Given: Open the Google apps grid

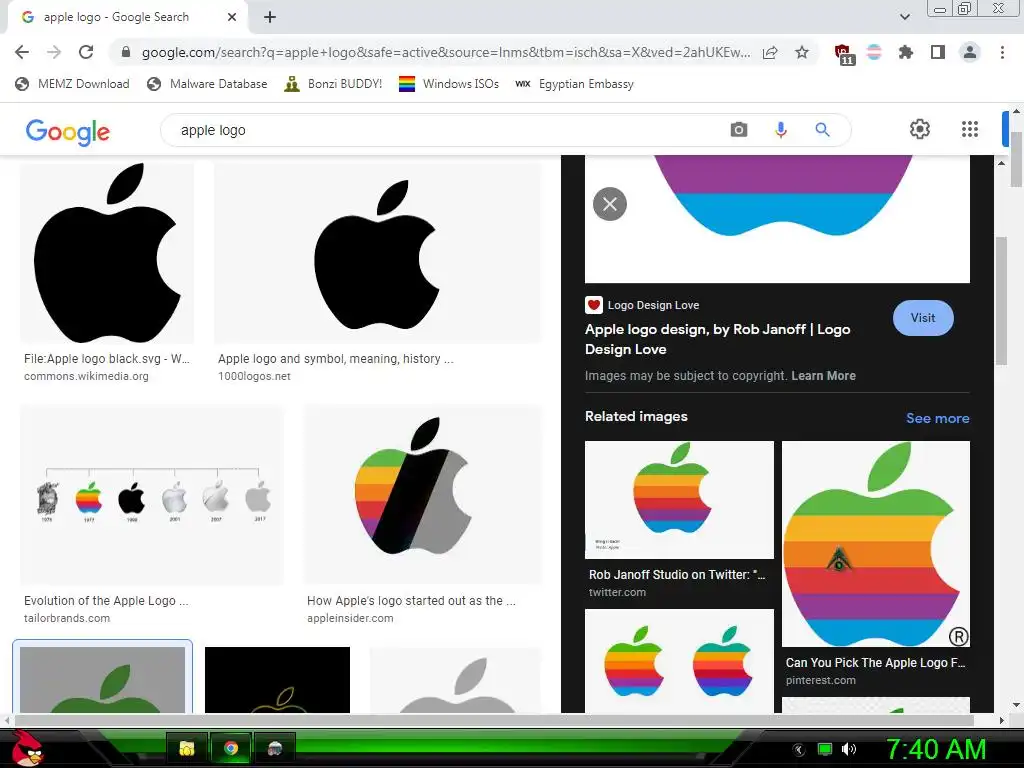Looking at the screenshot, I should 970,129.
